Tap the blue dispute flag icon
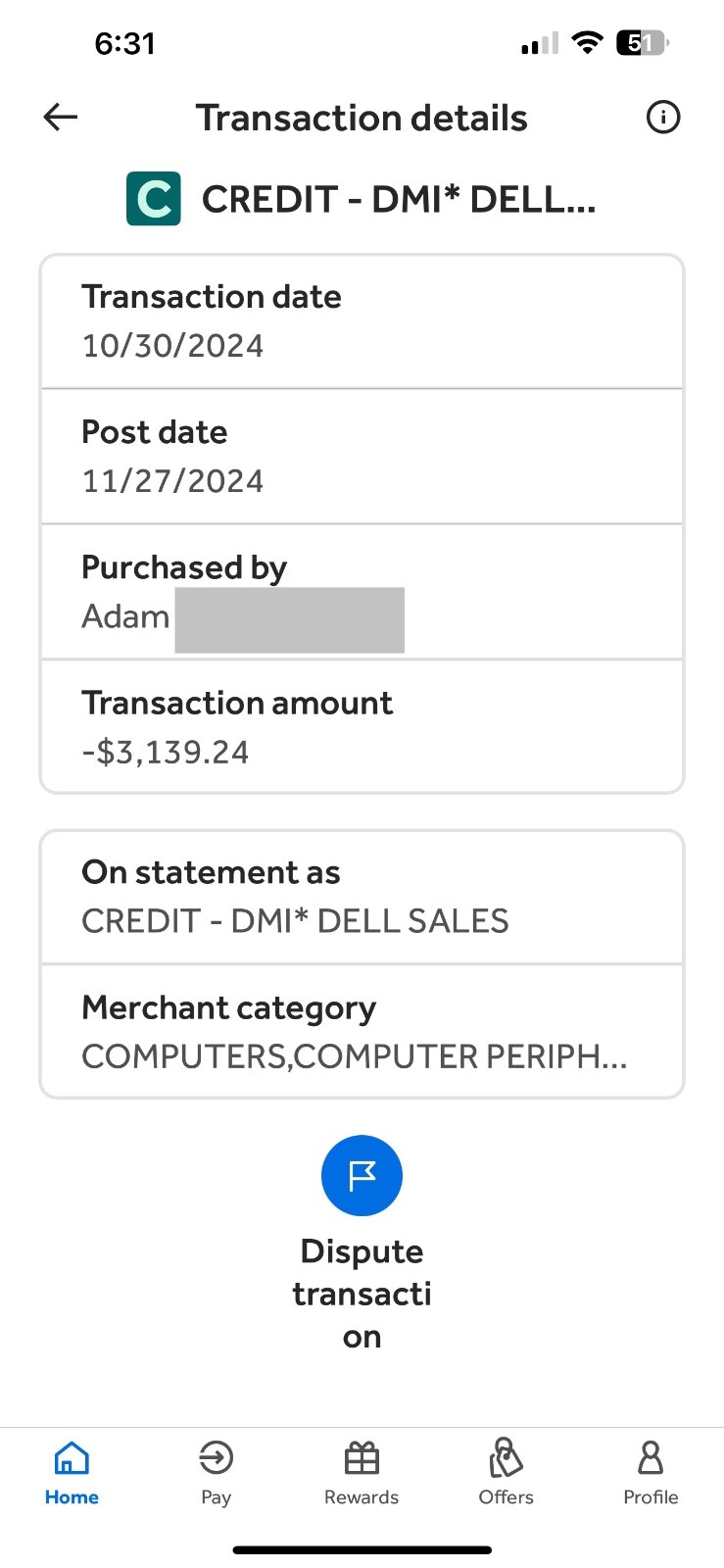Image resolution: width=724 pixels, height=1568 pixels. click(x=362, y=1175)
